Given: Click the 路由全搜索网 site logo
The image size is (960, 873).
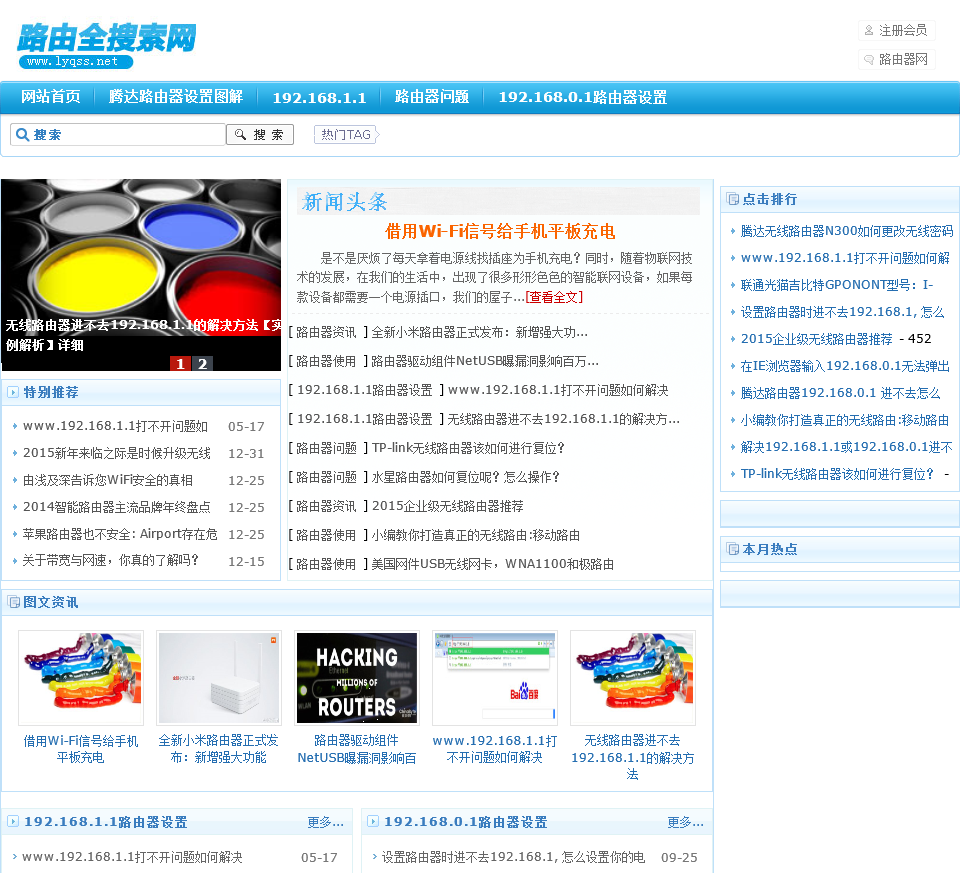Looking at the screenshot, I should [x=107, y=46].
